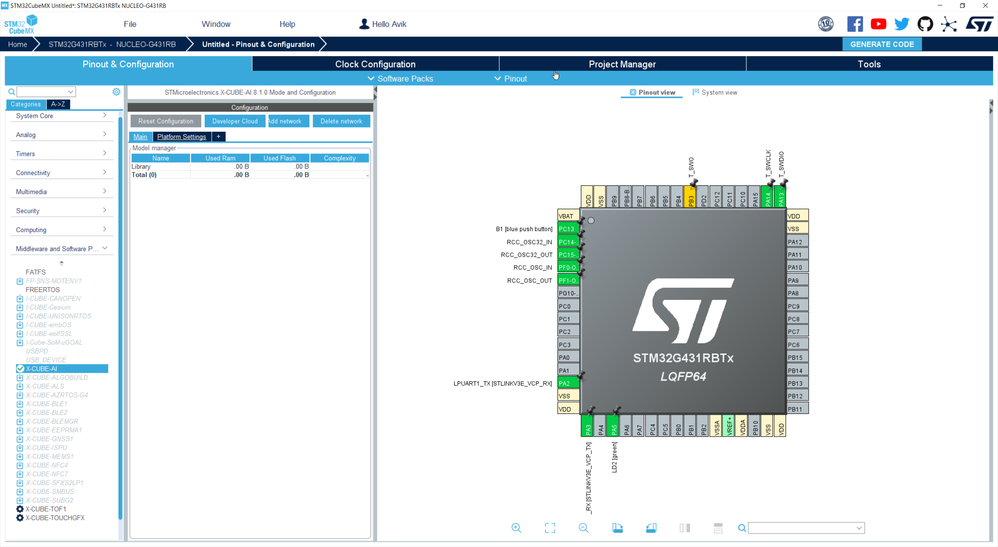Collapse Middleware and Software Packs category
998x547 pixels.
[x=61, y=248]
